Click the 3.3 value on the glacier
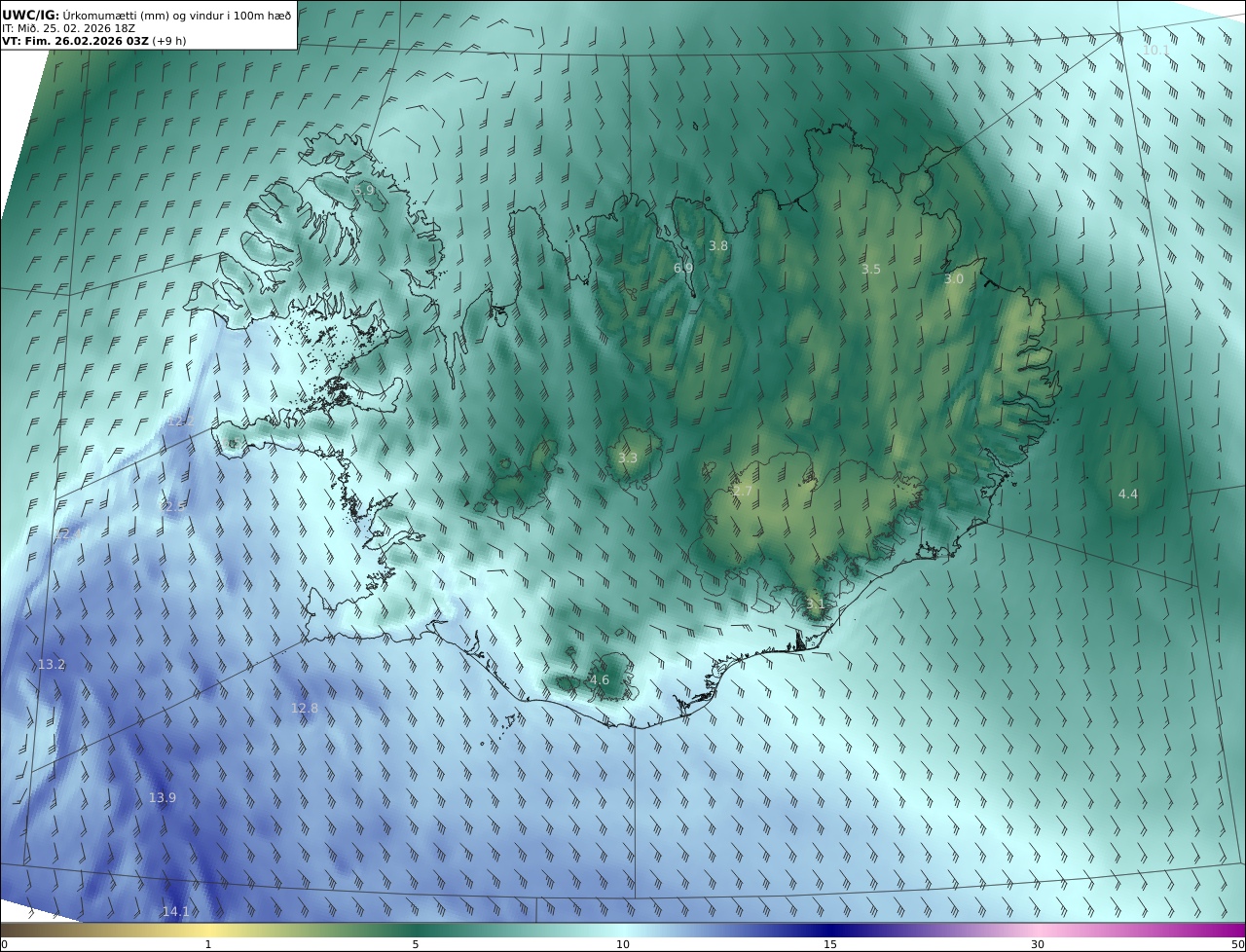Screen dimensions: 1246x952 628,458
